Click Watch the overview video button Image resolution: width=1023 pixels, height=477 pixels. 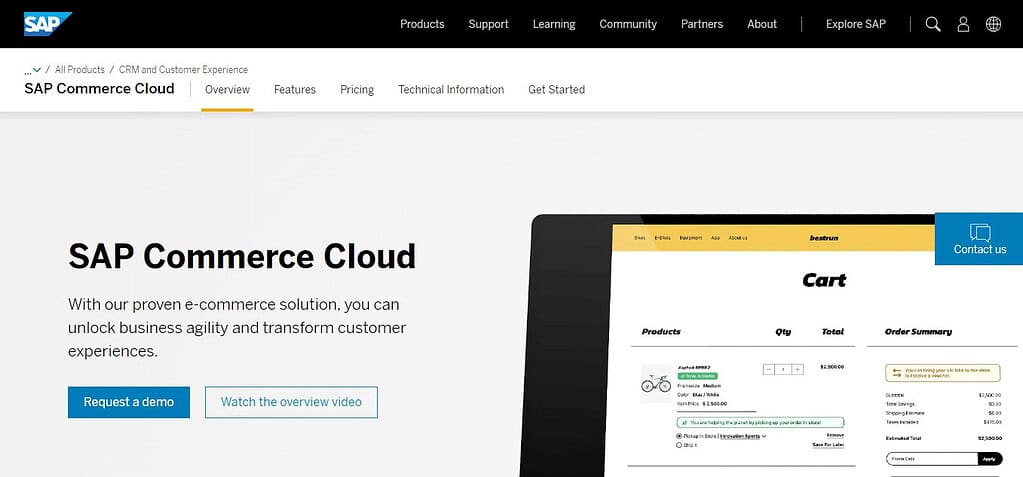pyautogui.click(x=291, y=402)
